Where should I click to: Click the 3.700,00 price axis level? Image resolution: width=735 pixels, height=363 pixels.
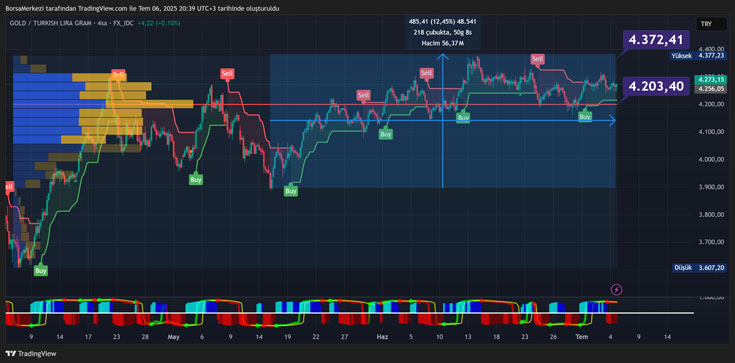[711, 242]
